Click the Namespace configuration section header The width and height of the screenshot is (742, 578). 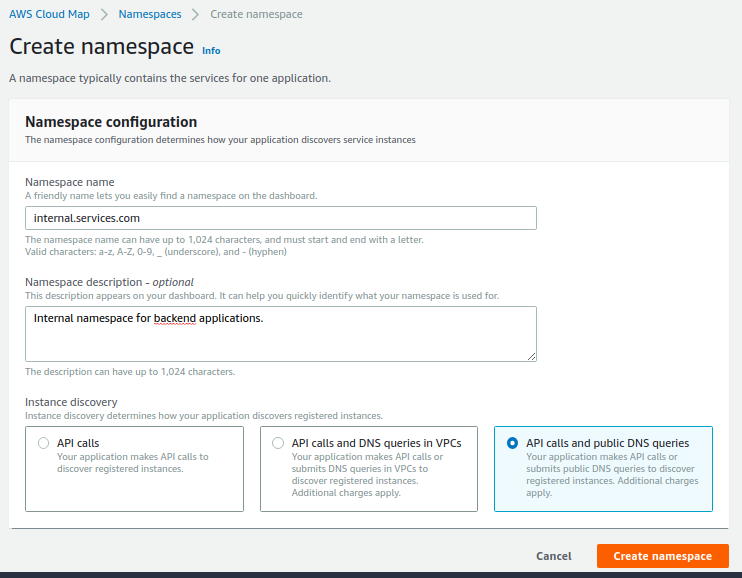point(111,122)
